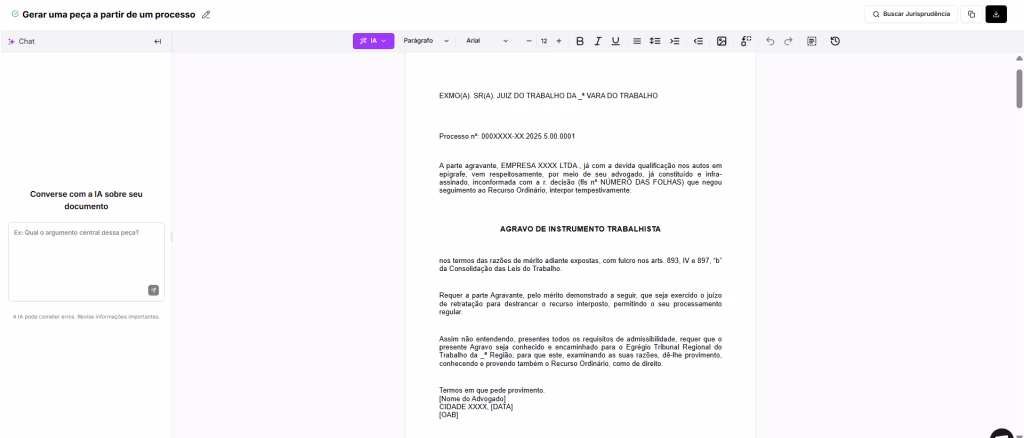The width and height of the screenshot is (1024, 438).
Task: Open document version history
Action: point(835,41)
